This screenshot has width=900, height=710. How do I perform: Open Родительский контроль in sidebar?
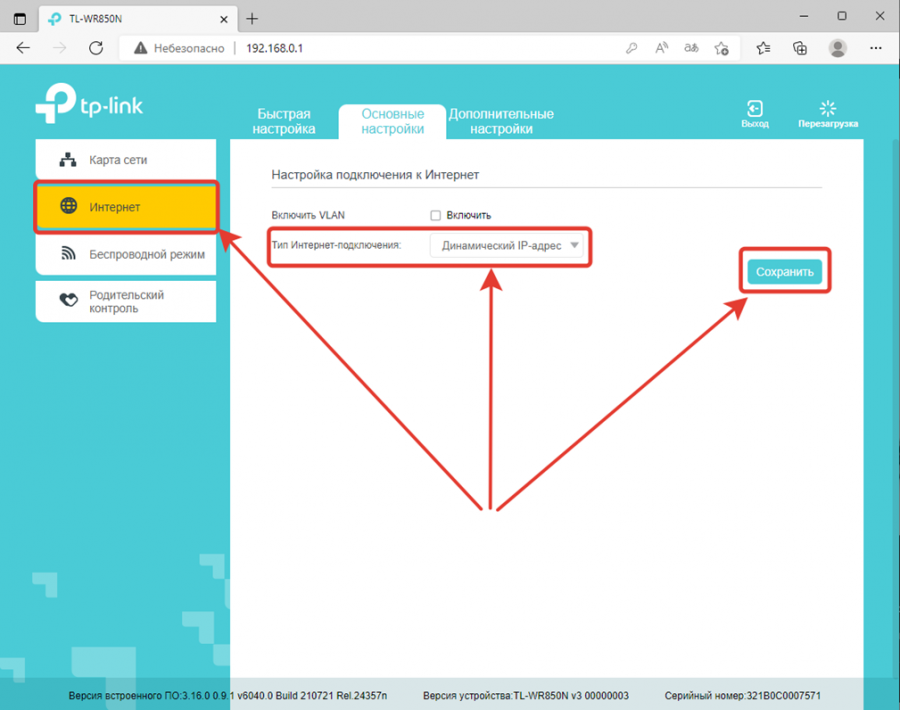tap(125, 302)
